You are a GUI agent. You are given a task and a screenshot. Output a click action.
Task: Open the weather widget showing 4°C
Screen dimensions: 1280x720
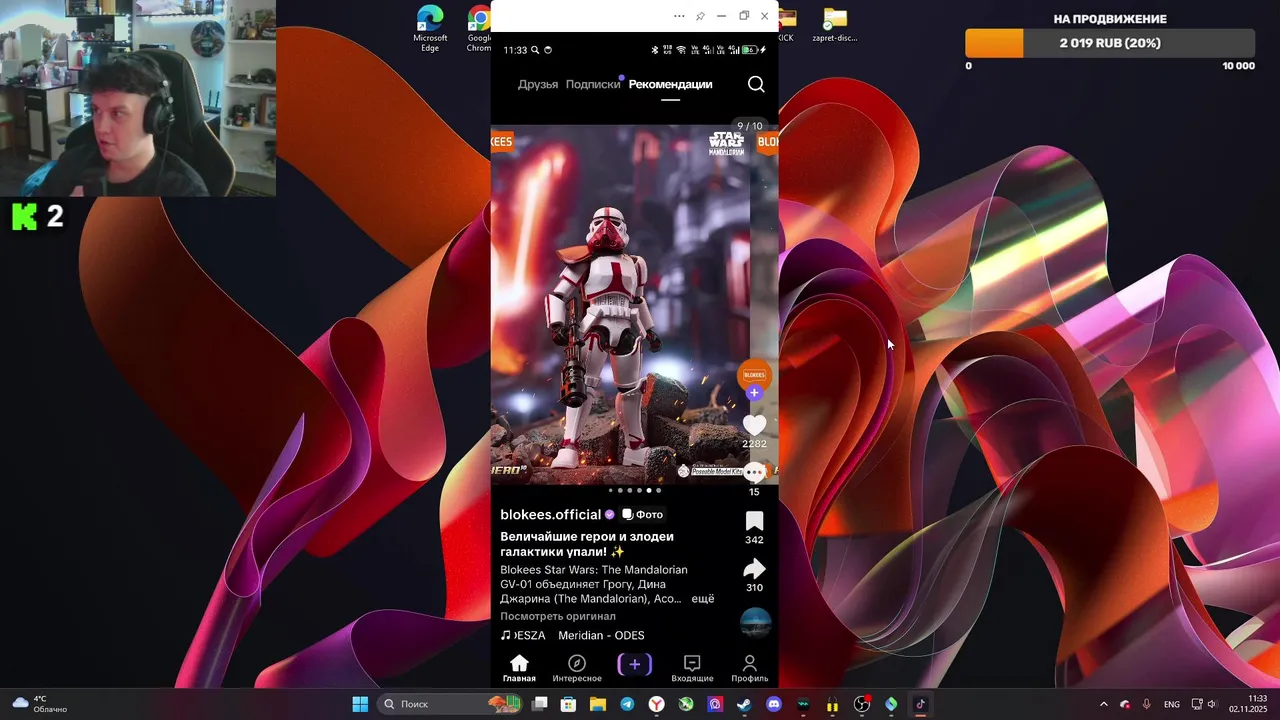(x=40, y=704)
